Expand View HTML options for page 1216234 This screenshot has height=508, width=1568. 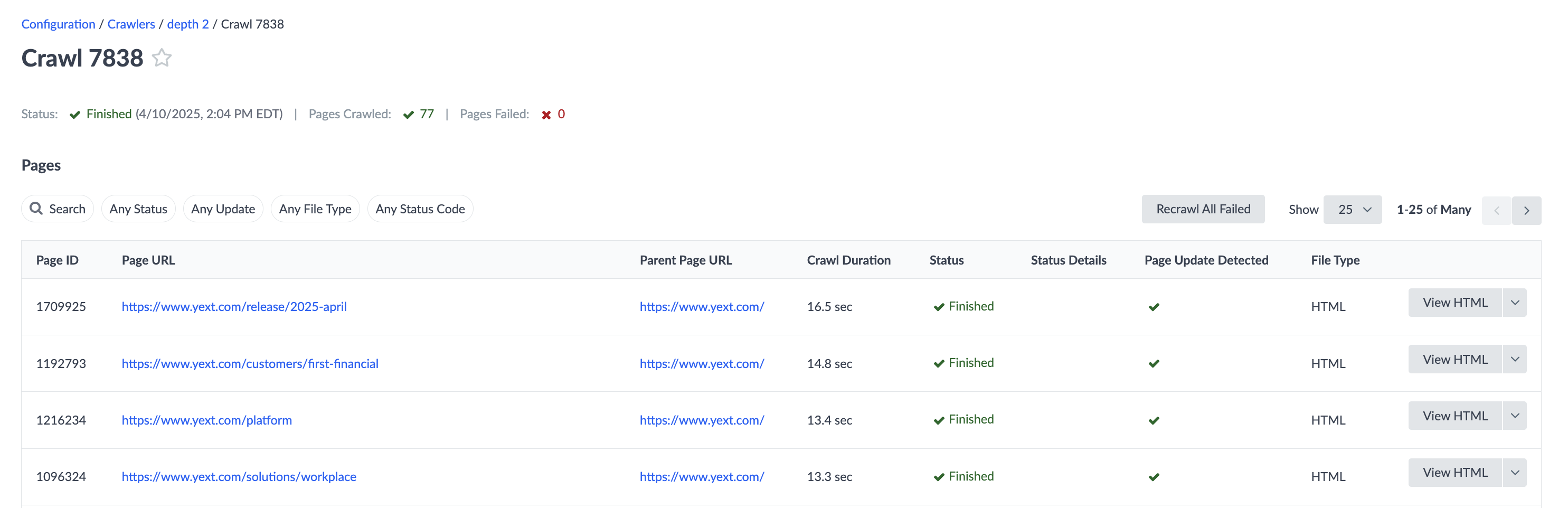[1515, 416]
